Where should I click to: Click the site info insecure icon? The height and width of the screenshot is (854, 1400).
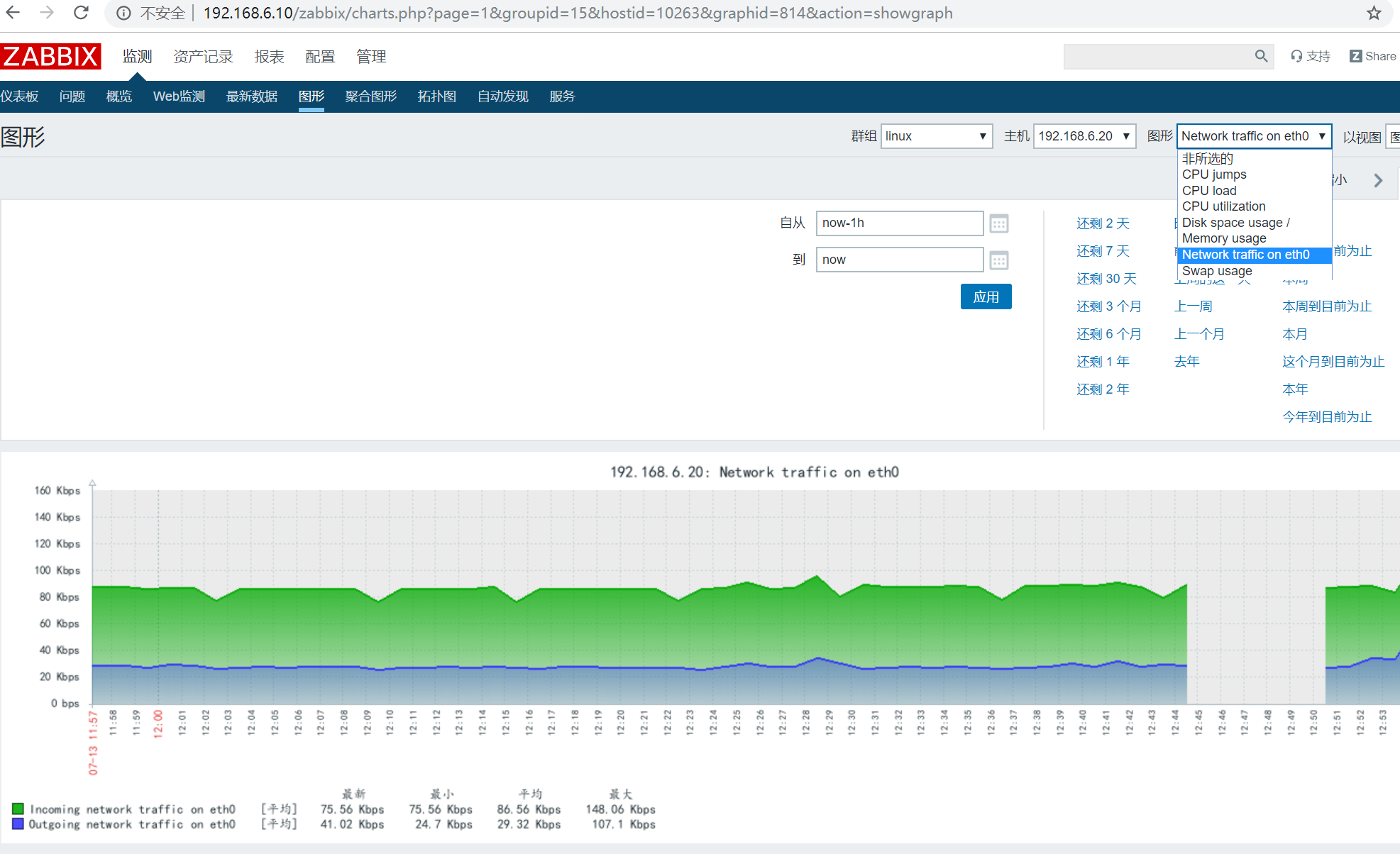click(123, 13)
